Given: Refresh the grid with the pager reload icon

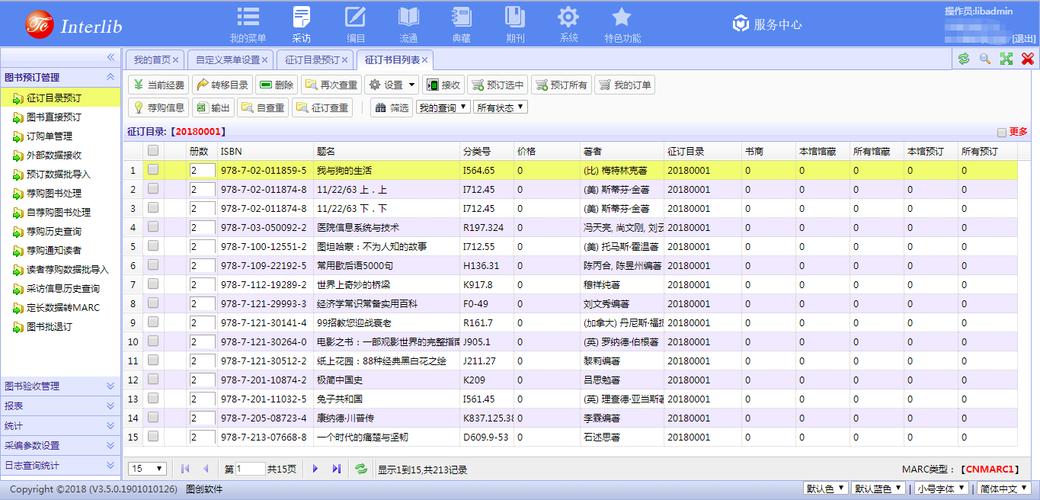Looking at the screenshot, I should click(x=360, y=468).
